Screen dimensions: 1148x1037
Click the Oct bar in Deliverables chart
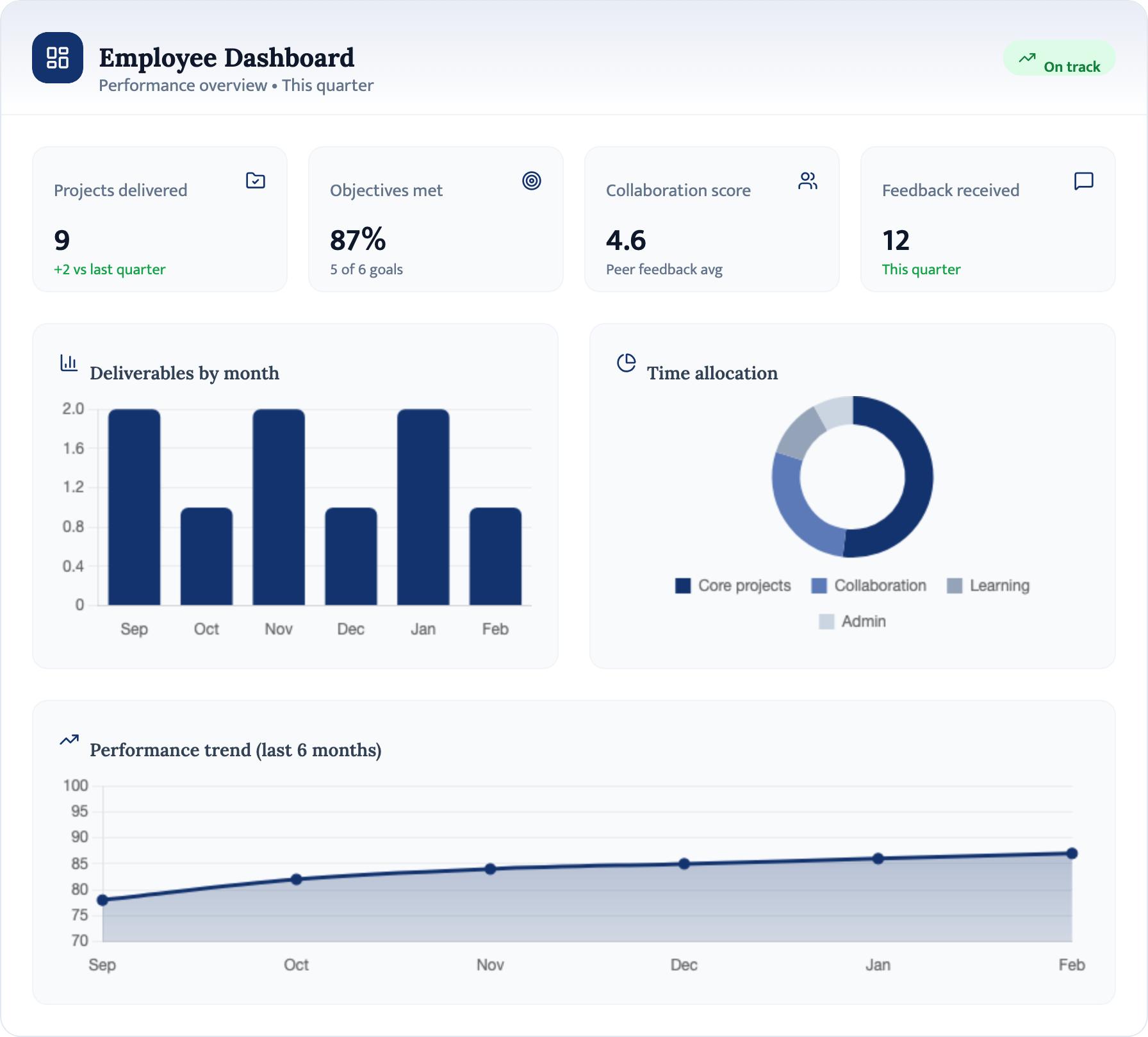pos(206,556)
